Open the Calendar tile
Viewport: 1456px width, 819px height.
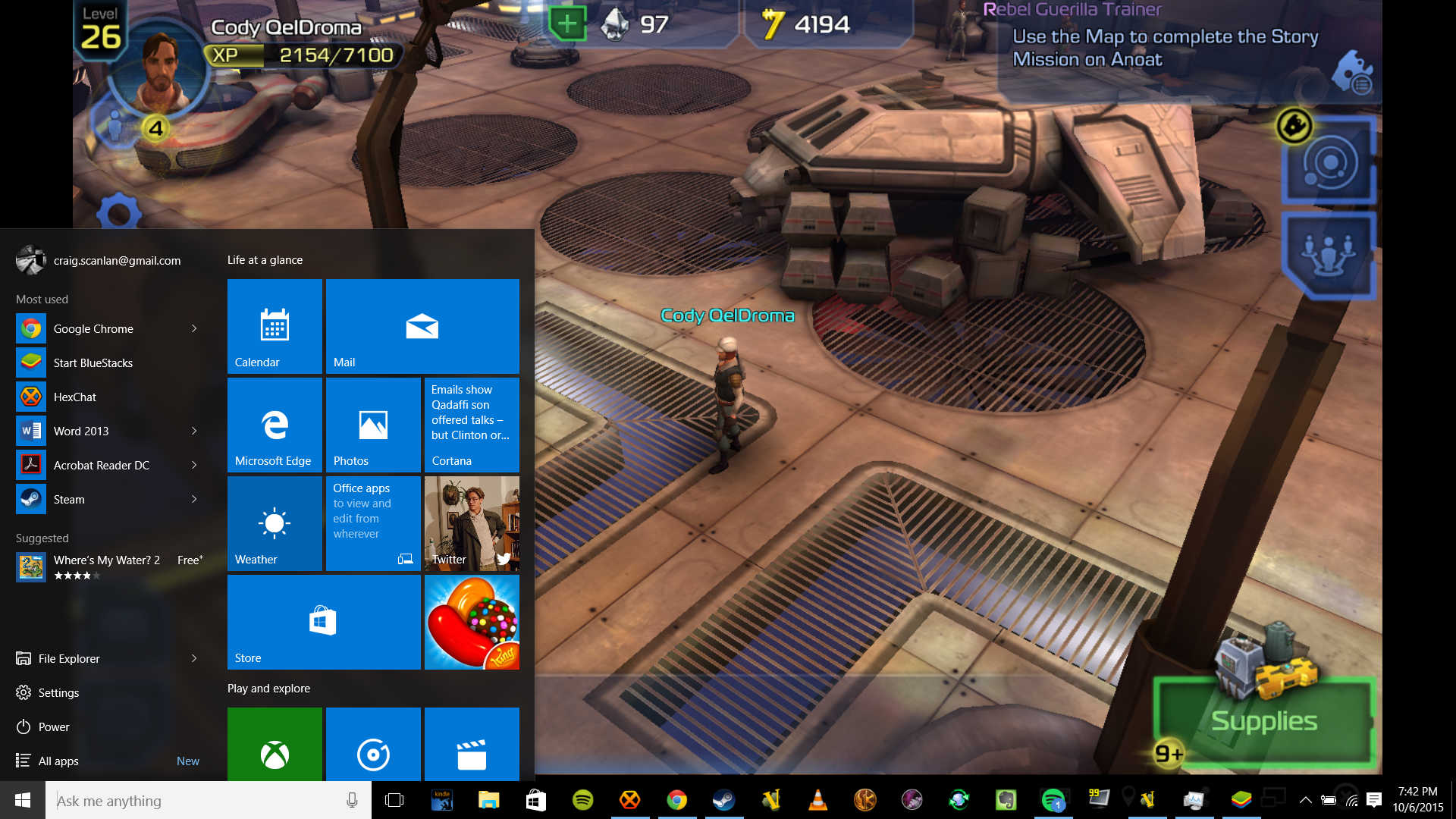pyautogui.click(x=275, y=326)
